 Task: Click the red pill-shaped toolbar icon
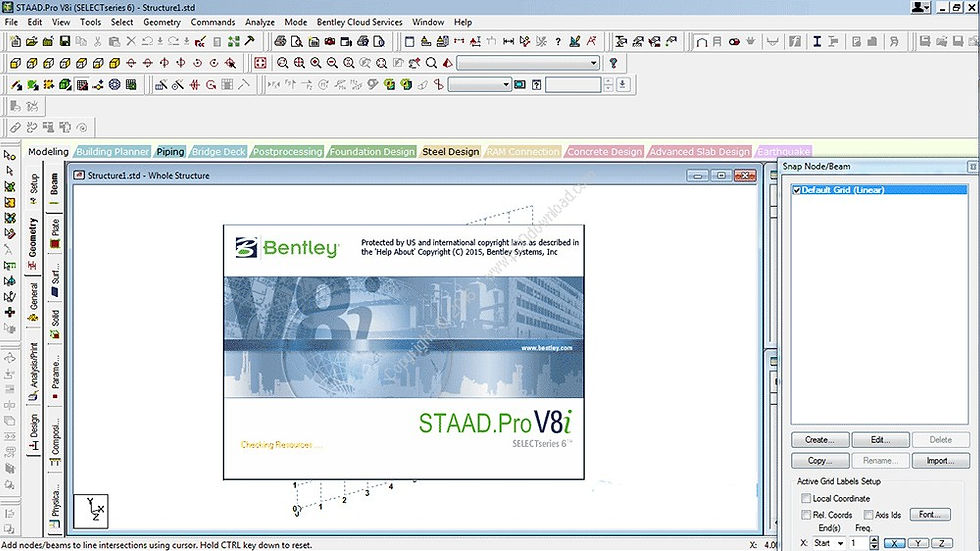[734, 41]
